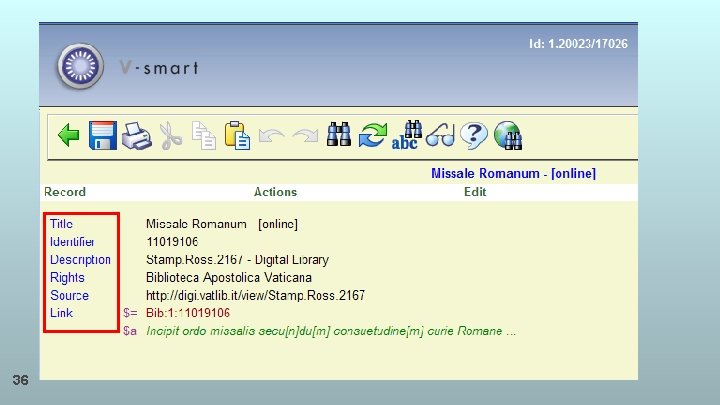Viewport: 720px width, 405px height.
Task: Select the scissors cut icon
Action: 170,136
